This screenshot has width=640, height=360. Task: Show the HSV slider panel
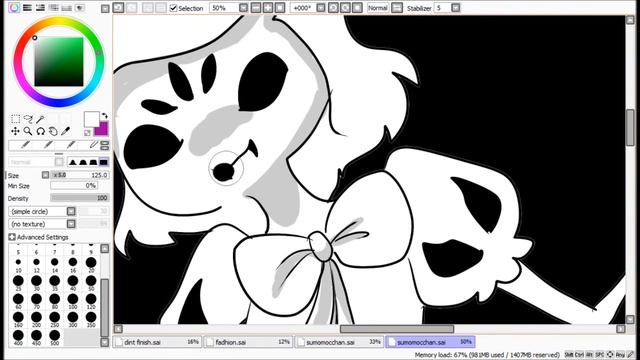coord(40,7)
